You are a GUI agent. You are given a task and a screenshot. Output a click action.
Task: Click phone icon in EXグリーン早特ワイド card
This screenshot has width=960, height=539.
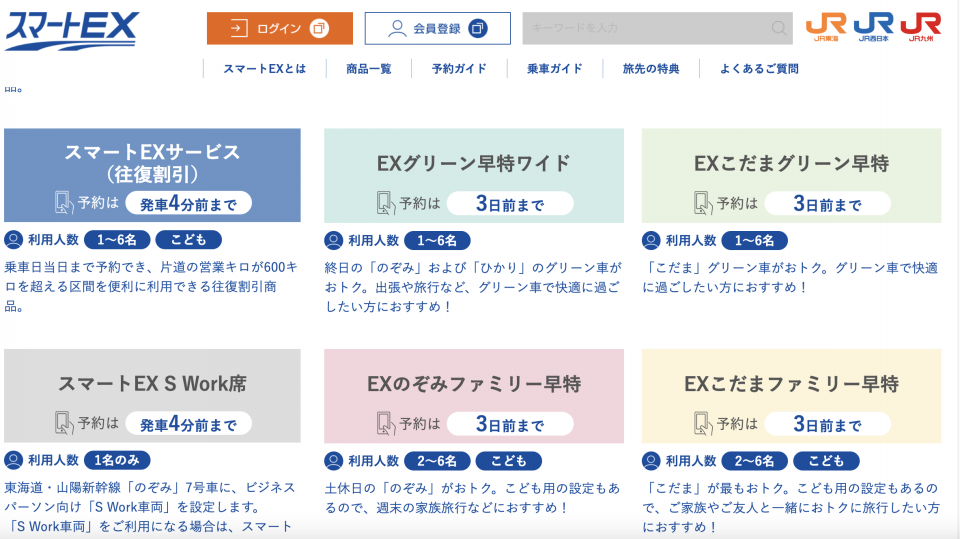pos(385,203)
